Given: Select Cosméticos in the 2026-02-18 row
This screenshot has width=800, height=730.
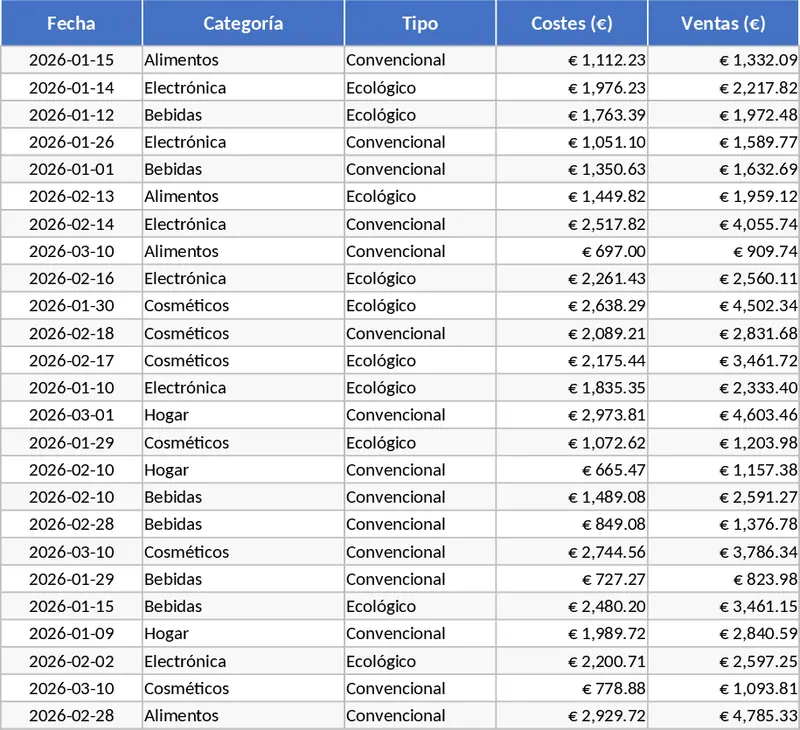Looking at the screenshot, I should click(x=186, y=333).
